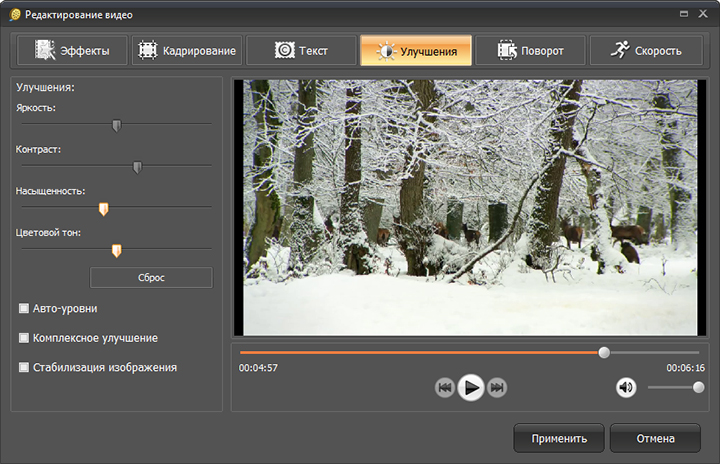
Task: Toggle the Комплексное улучшение checkbox
Action: tap(24, 338)
